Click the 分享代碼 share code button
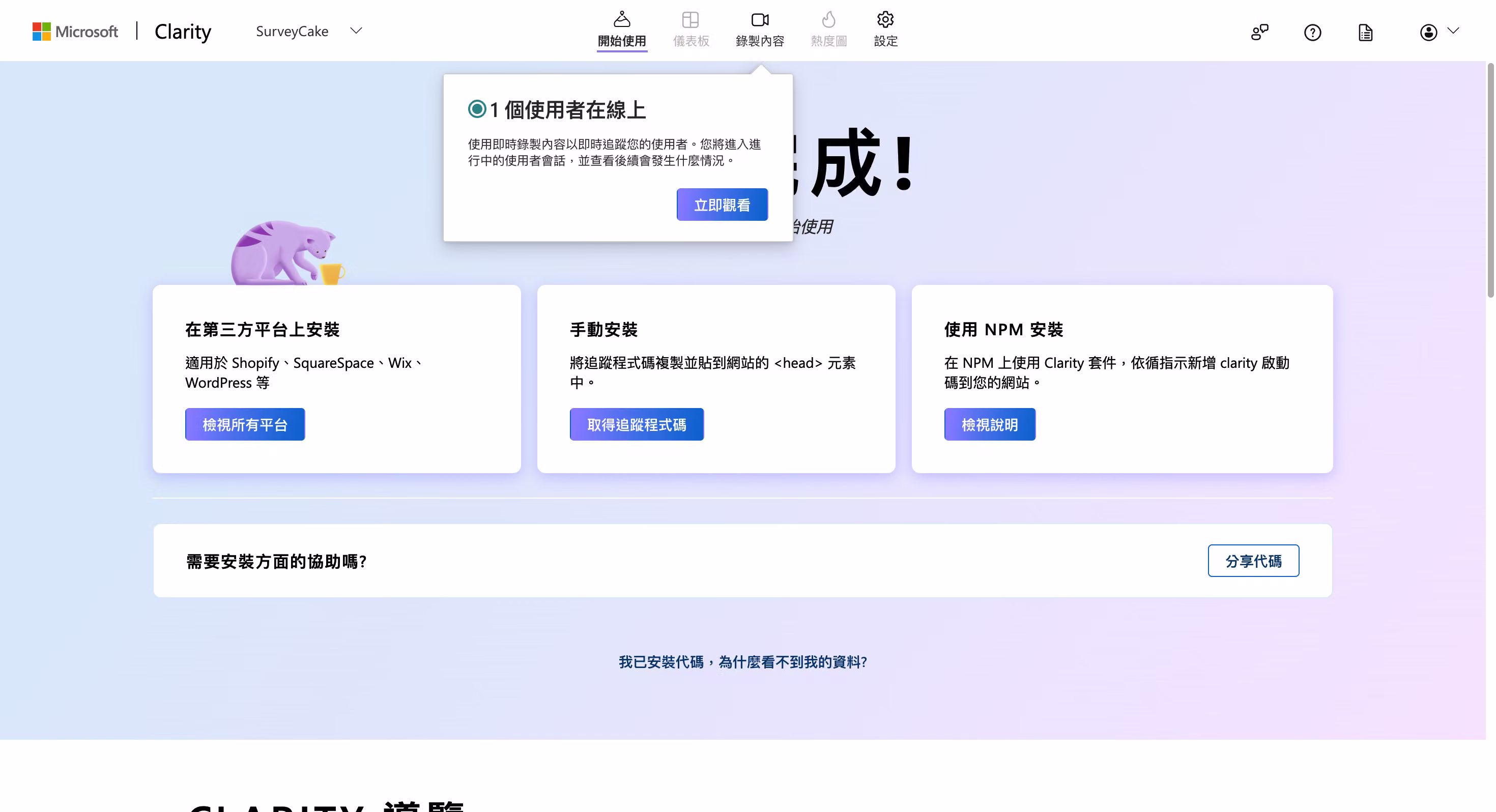1496x812 pixels. click(1253, 561)
